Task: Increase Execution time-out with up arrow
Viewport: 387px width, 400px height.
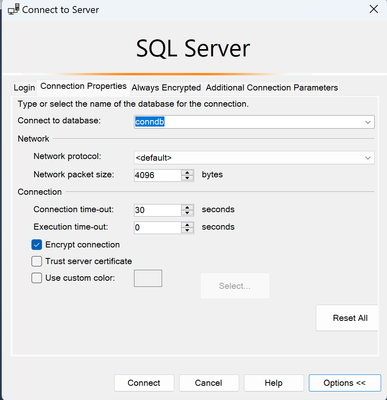Action: [187, 225]
